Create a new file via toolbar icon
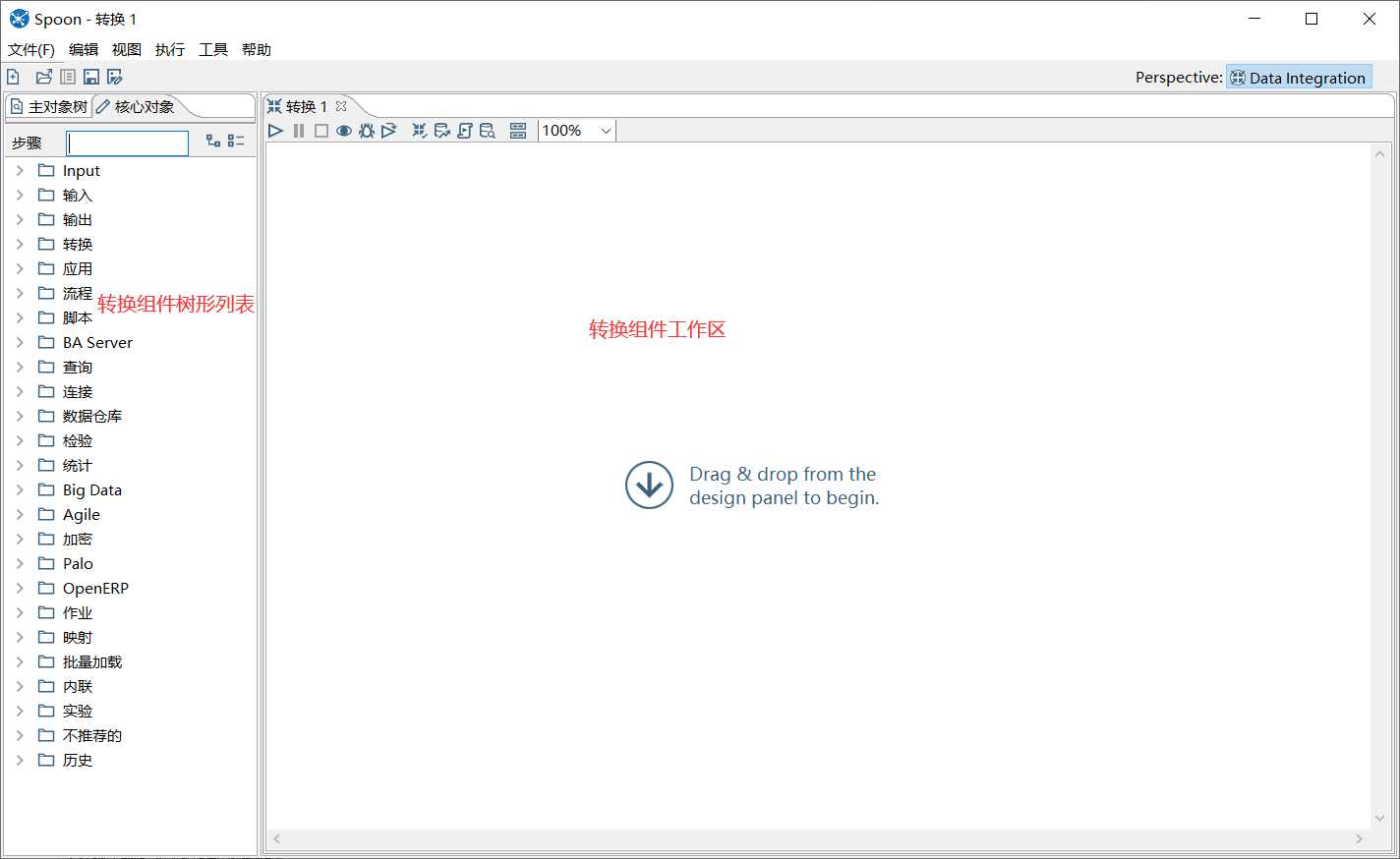 click(x=13, y=77)
